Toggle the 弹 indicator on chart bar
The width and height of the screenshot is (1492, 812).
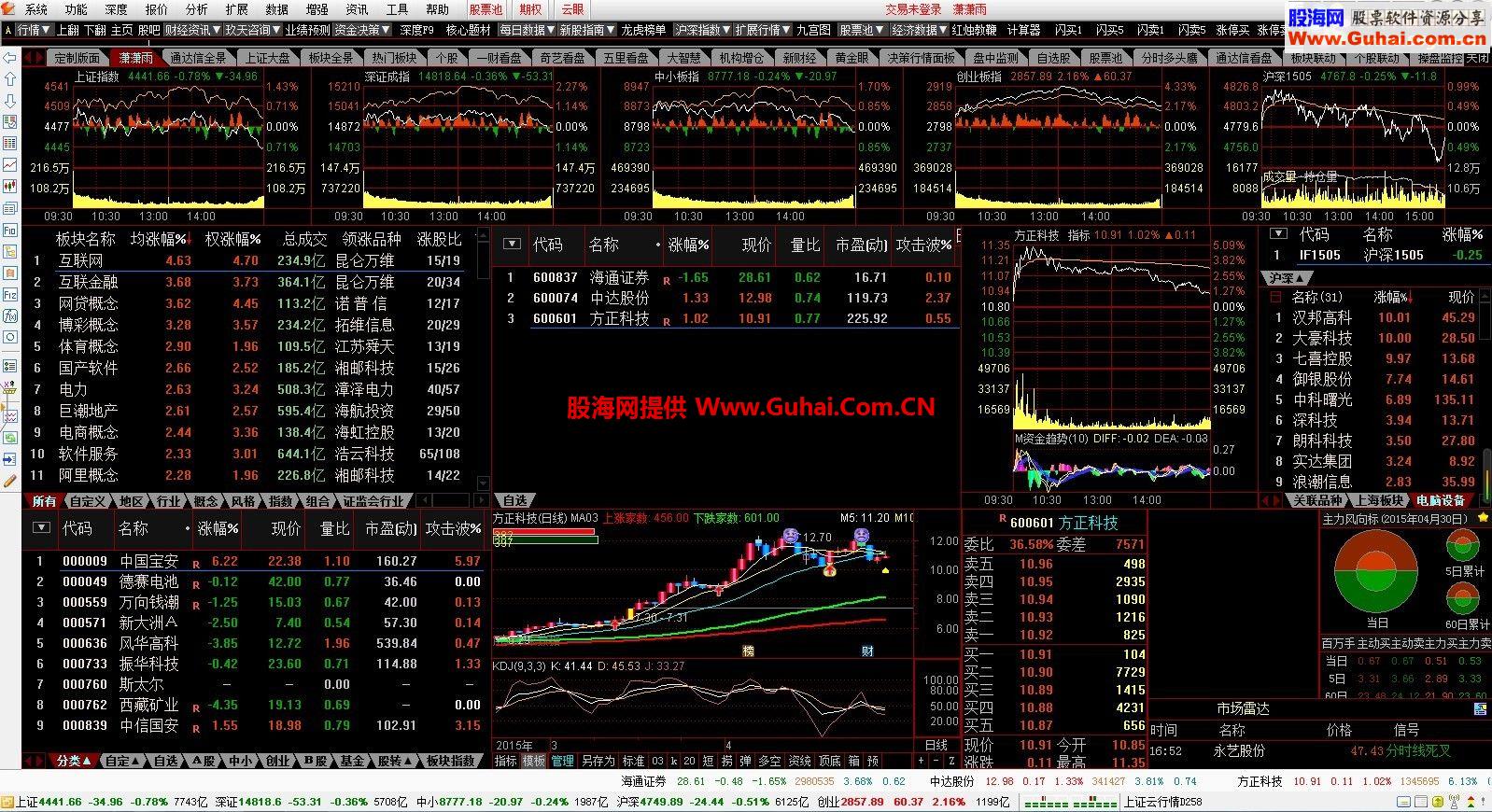click(x=745, y=762)
